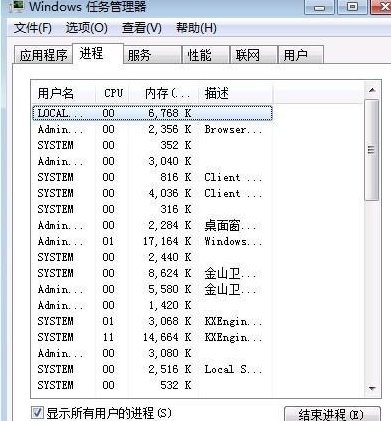Sort by 用户名 column header
This screenshot has height=421, width=391.
pyautogui.click(x=63, y=93)
